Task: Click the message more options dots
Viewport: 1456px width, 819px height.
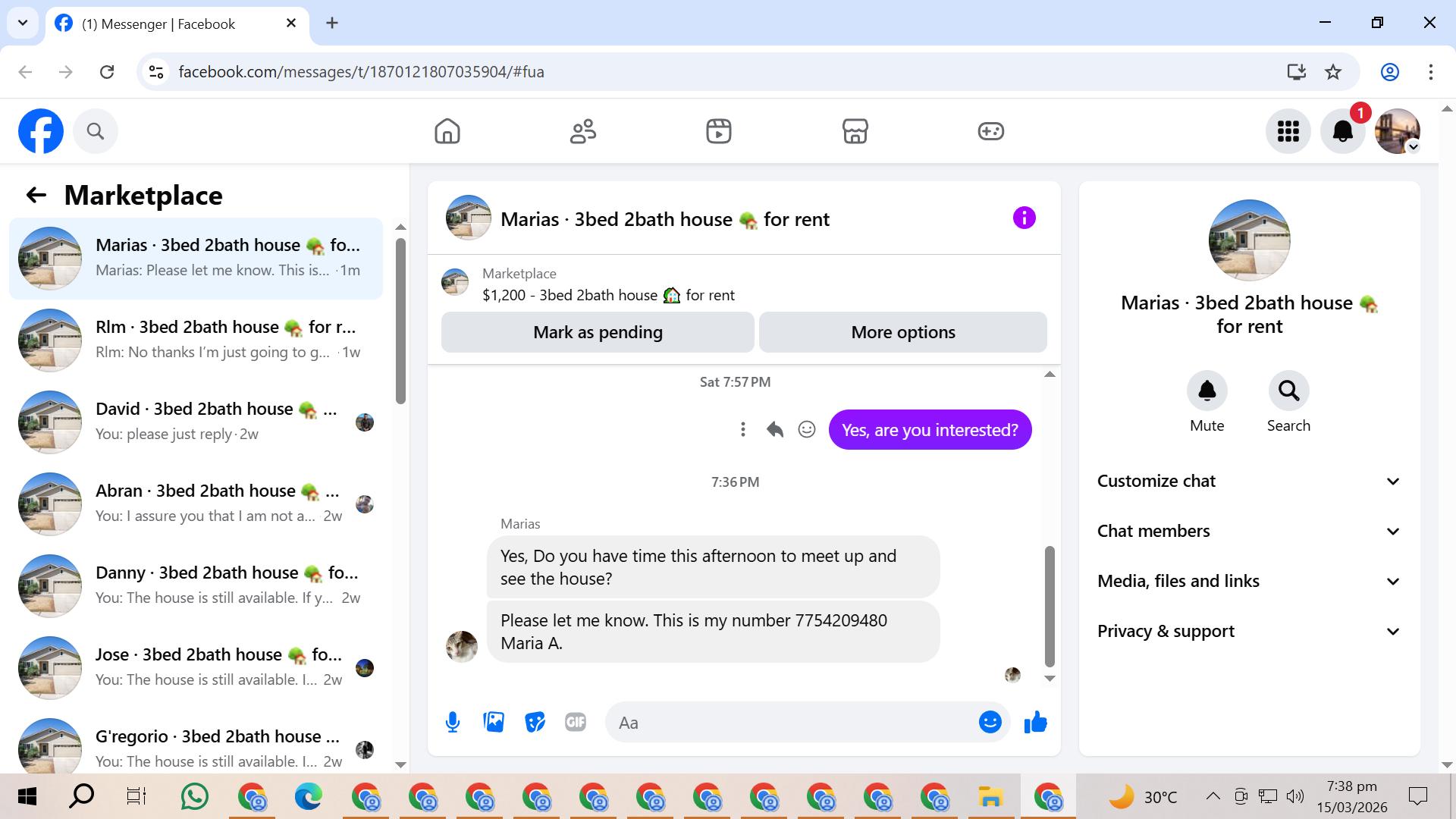Action: tap(743, 430)
